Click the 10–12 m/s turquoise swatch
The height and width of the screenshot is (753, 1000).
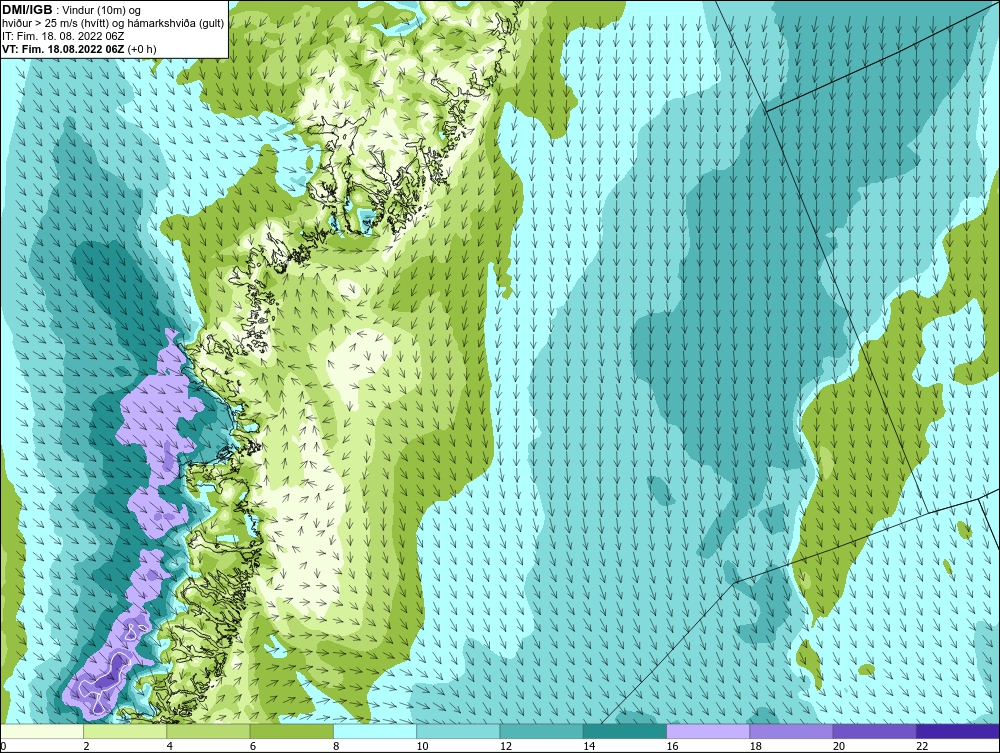tap(459, 731)
